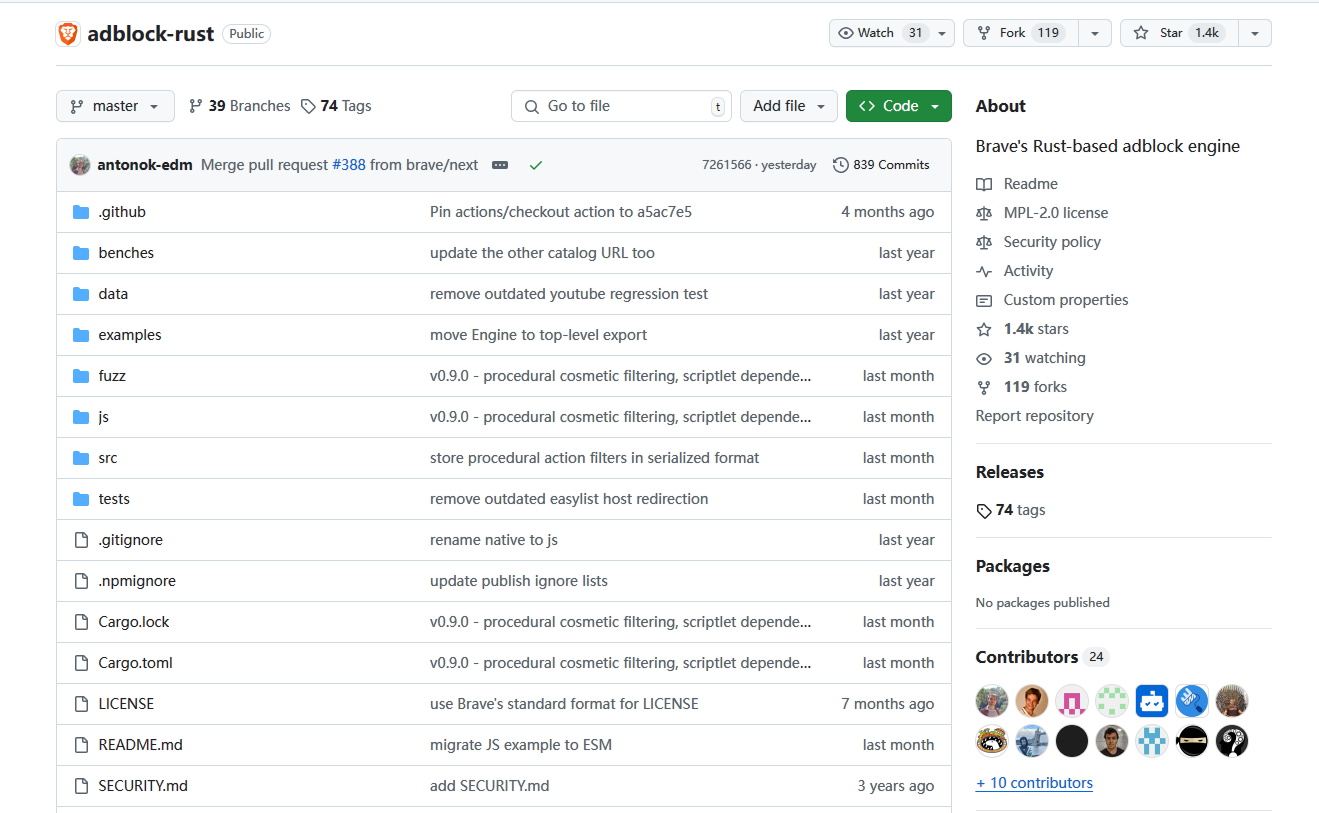Open the fuzz folder
This screenshot has width=1319, height=813.
tap(112, 376)
